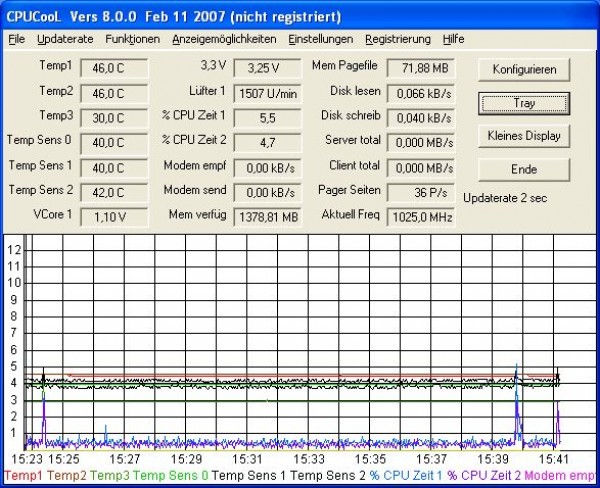Open the Funktionen menu
Image resolution: width=600 pixels, height=488 pixels.
coord(132,39)
